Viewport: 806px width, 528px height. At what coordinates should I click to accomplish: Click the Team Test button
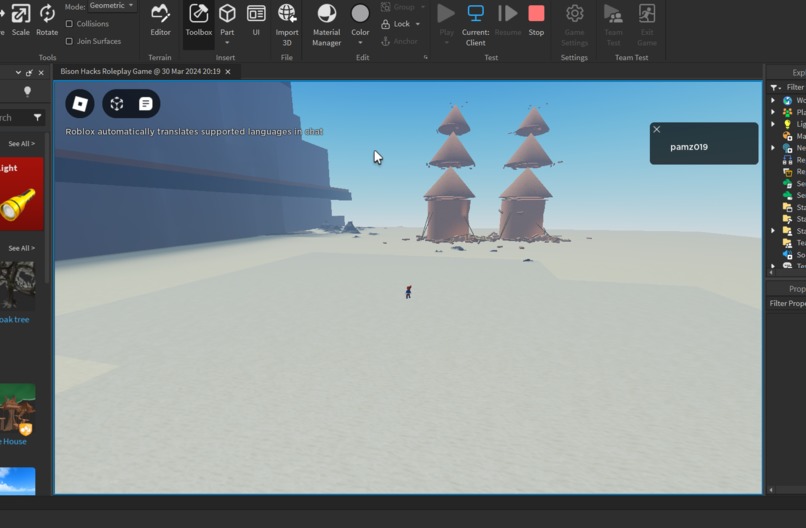click(x=613, y=25)
